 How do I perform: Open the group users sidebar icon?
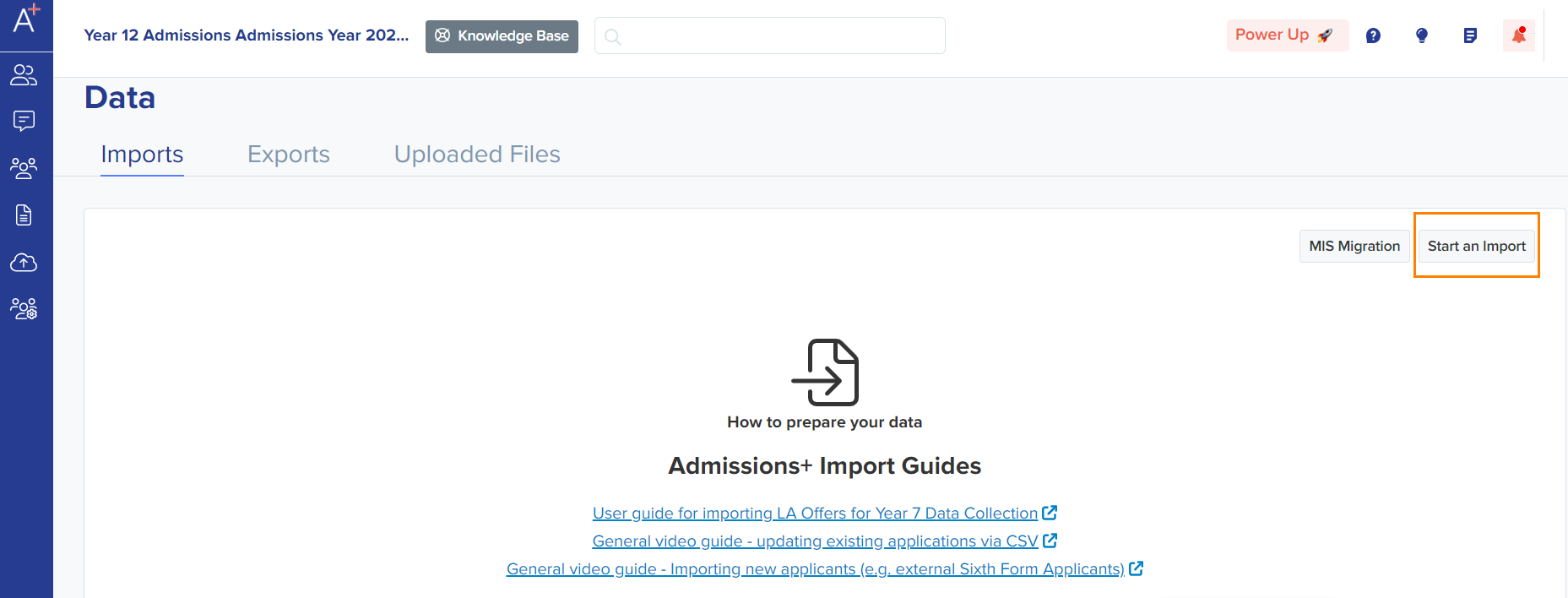click(x=24, y=168)
